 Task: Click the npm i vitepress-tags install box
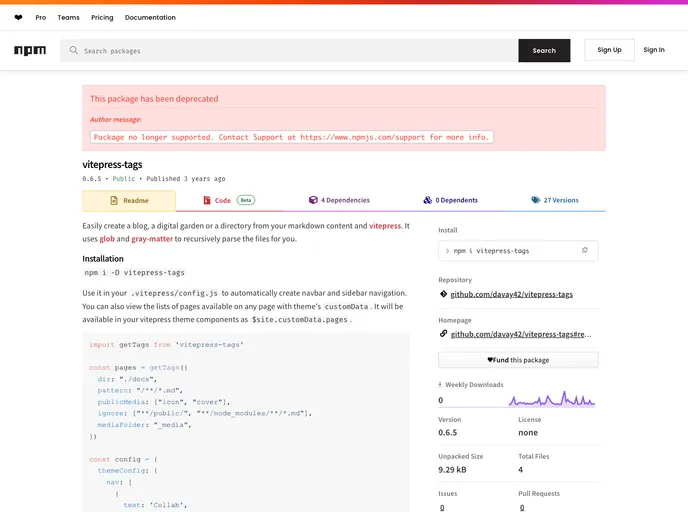[518, 251]
